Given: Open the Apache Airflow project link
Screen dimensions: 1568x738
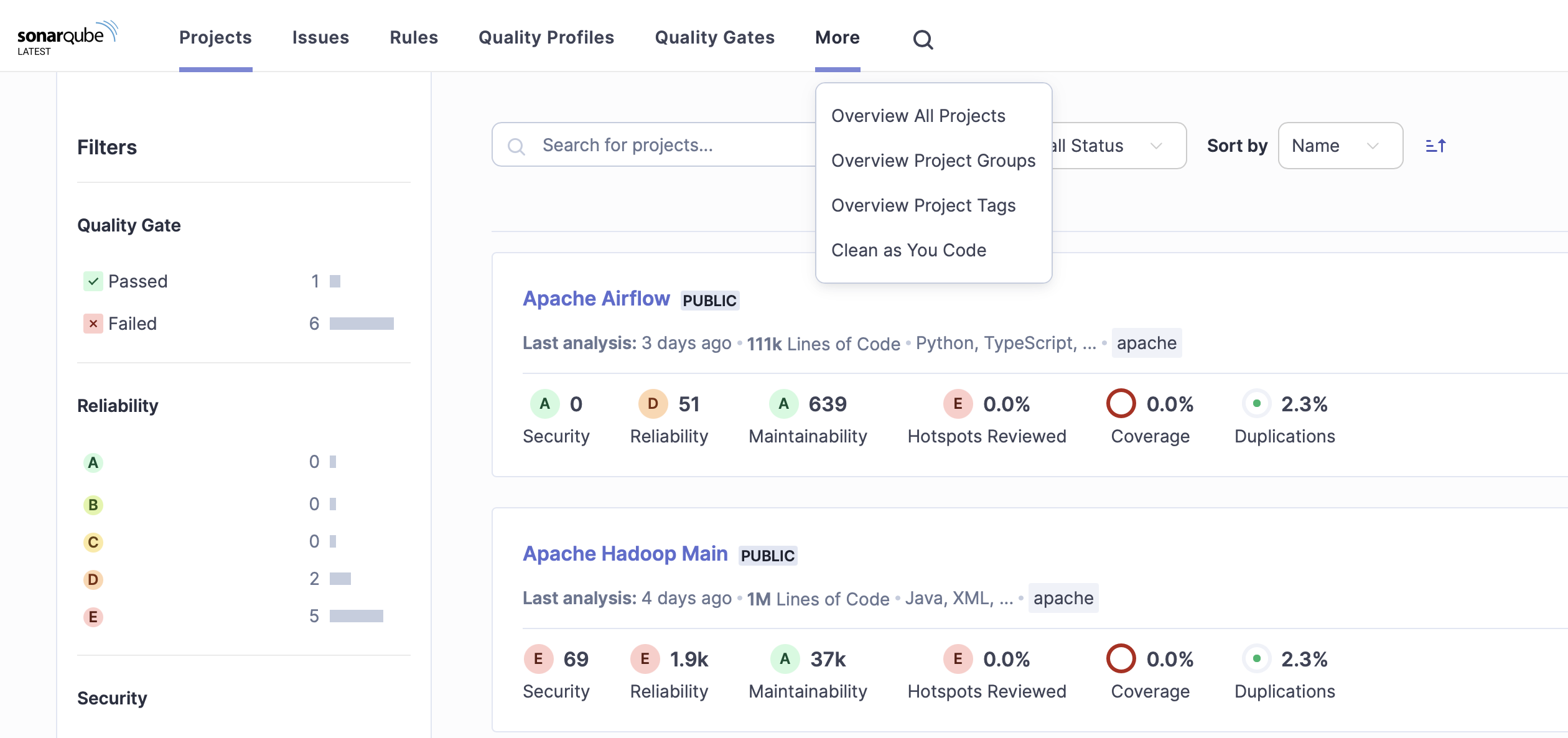Looking at the screenshot, I should pyautogui.click(x=596, y=299).
